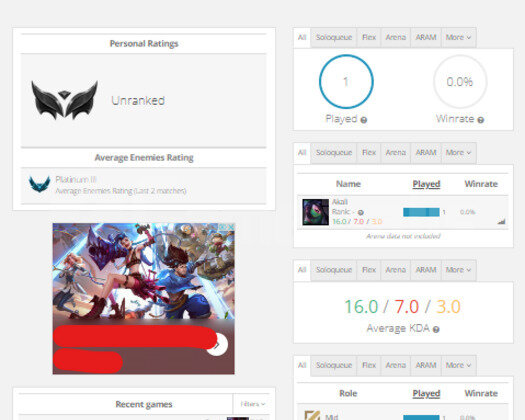Click the Akali champion name

[340, 202]
